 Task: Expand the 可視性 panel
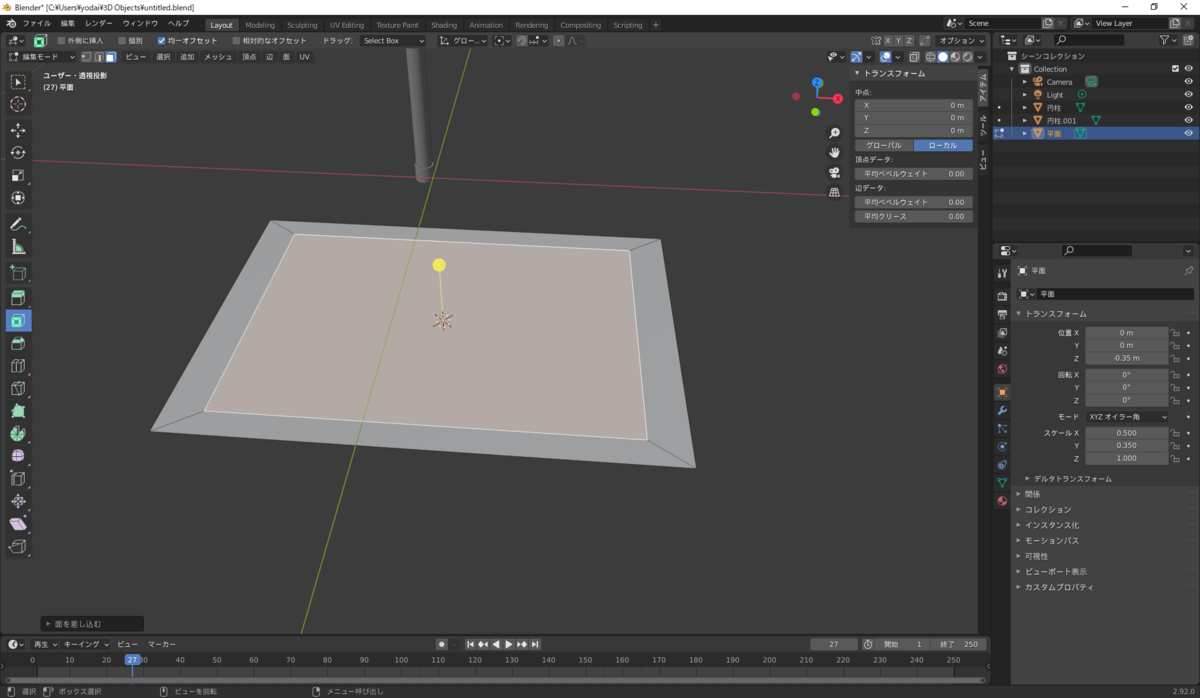click(1036, 556)
